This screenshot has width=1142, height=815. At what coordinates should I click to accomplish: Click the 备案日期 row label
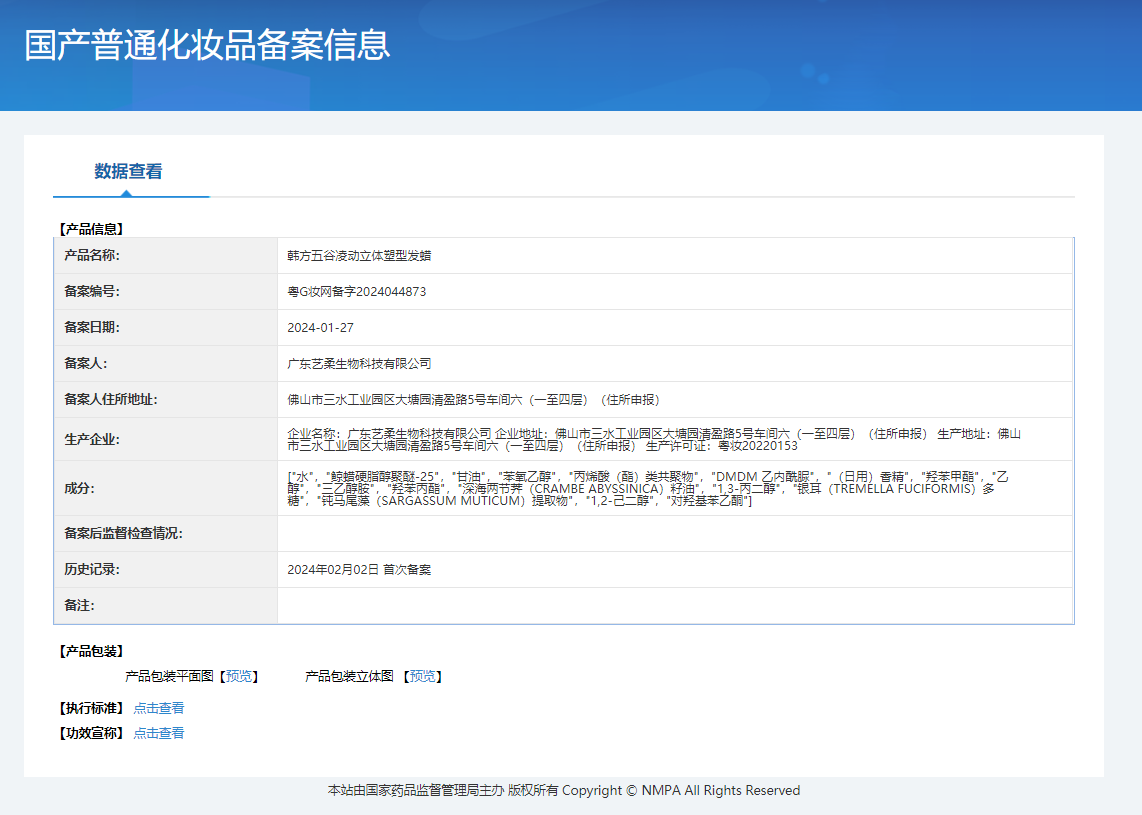[x=92, y=328]
